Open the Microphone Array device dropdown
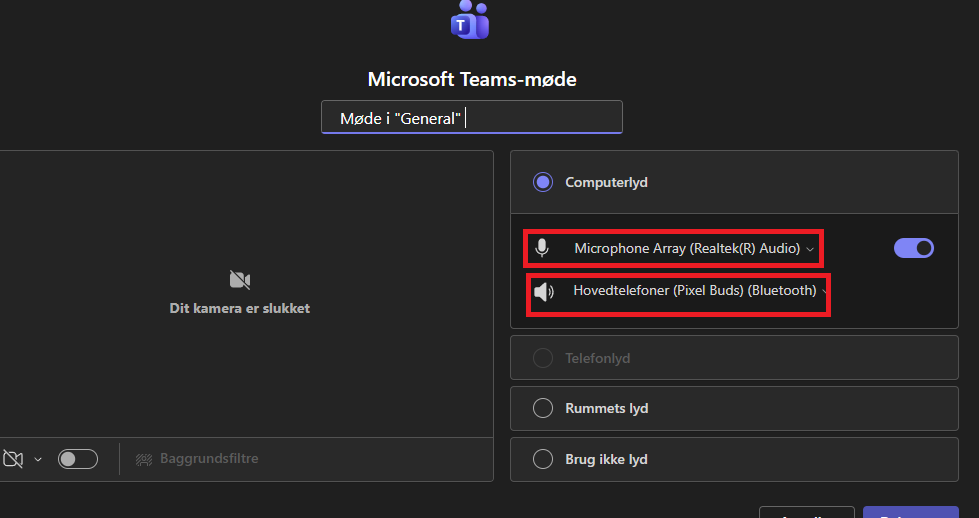Viewport: 979px width, 518px height. coord(694,248)
